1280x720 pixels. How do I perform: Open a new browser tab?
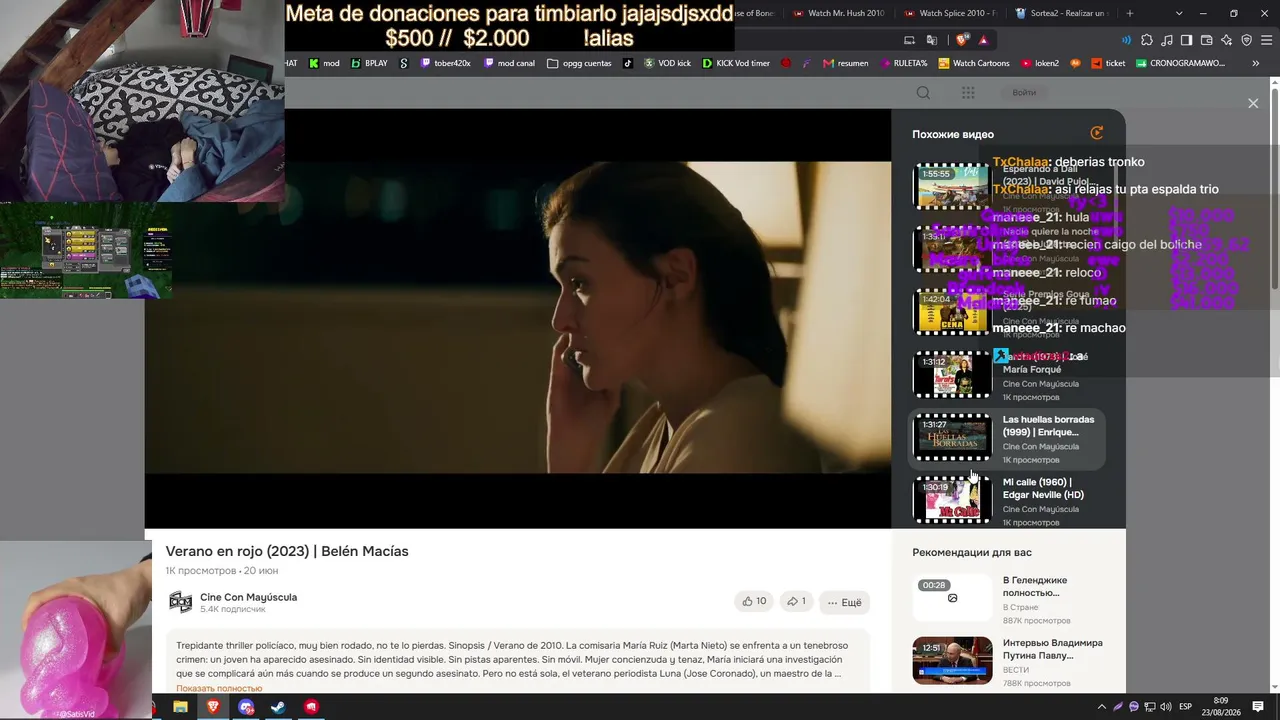(1130, 13)
